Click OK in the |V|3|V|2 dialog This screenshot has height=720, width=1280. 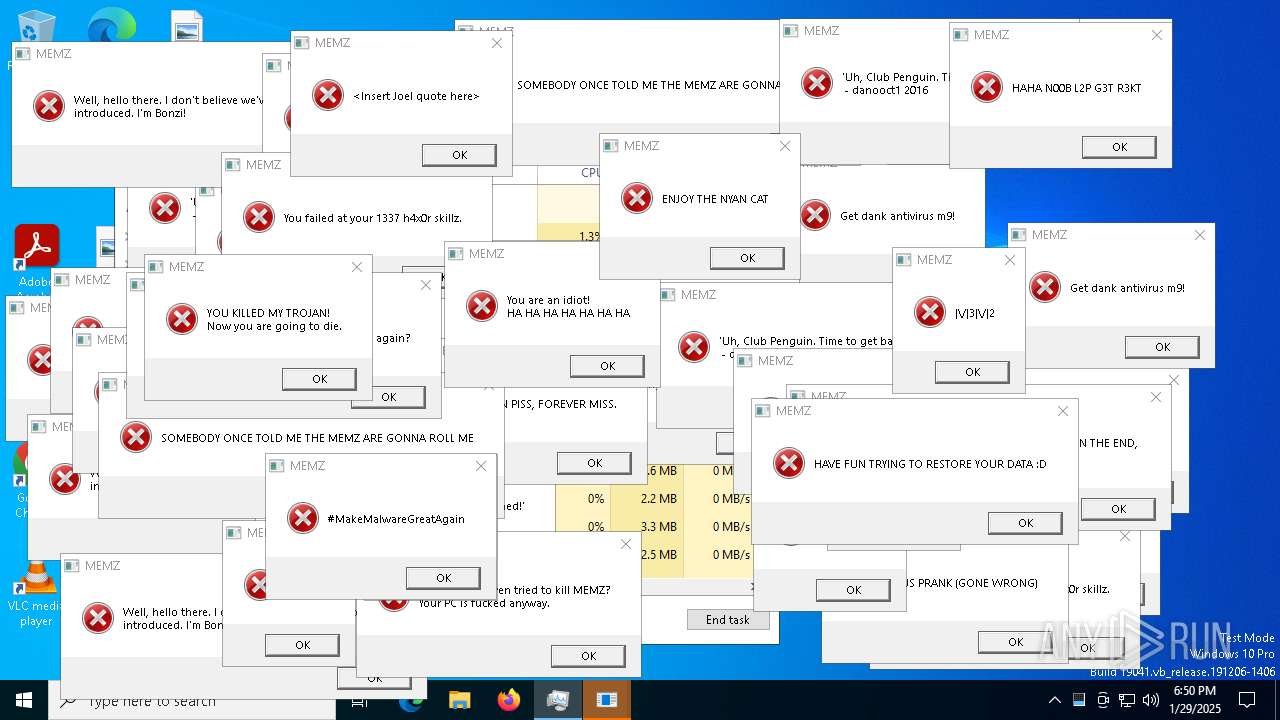click(x=972, y=372)
